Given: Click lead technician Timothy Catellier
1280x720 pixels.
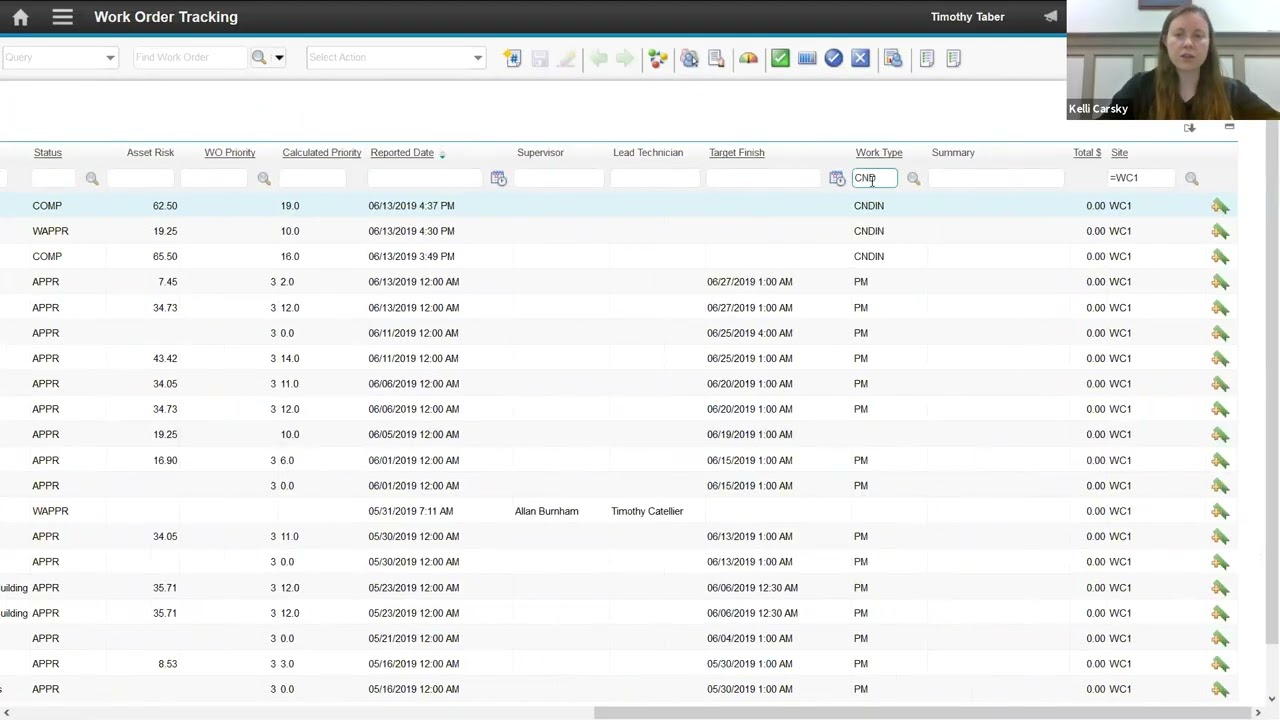Looking at the screenshot, I should pyautogui.click(x=647, y=511).
